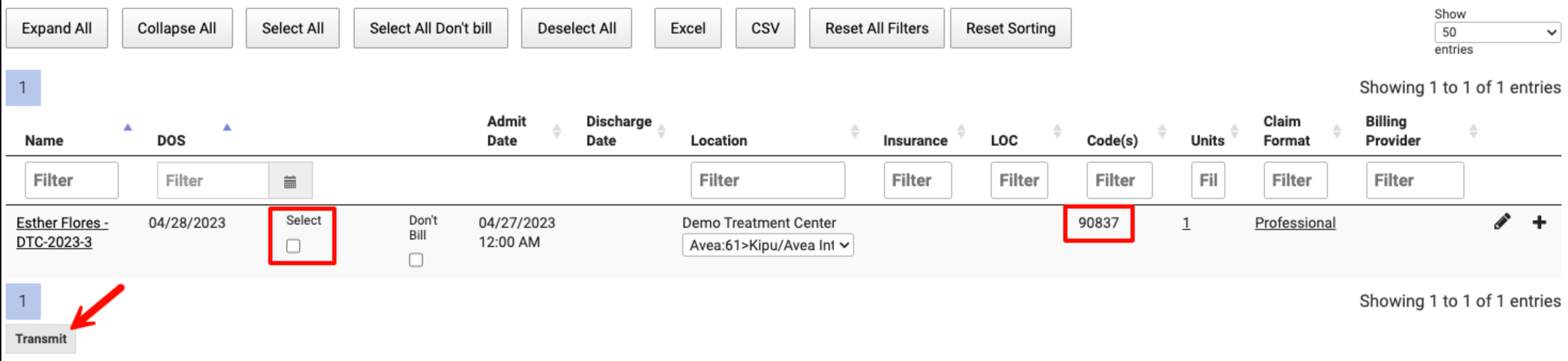Click the Expand All button

tap(57, 28)
